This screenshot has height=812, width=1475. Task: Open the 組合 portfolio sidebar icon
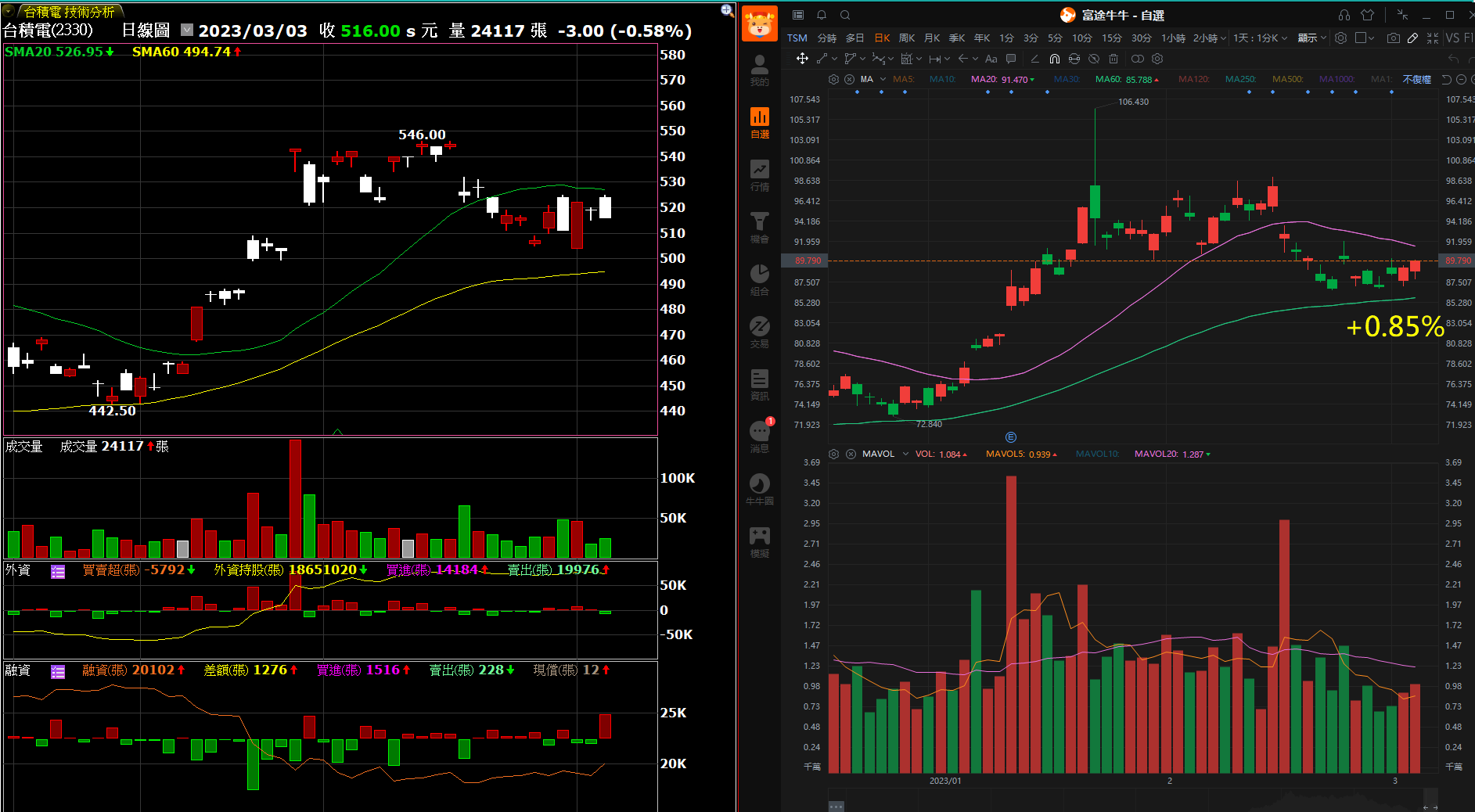[x=760, y=280]
